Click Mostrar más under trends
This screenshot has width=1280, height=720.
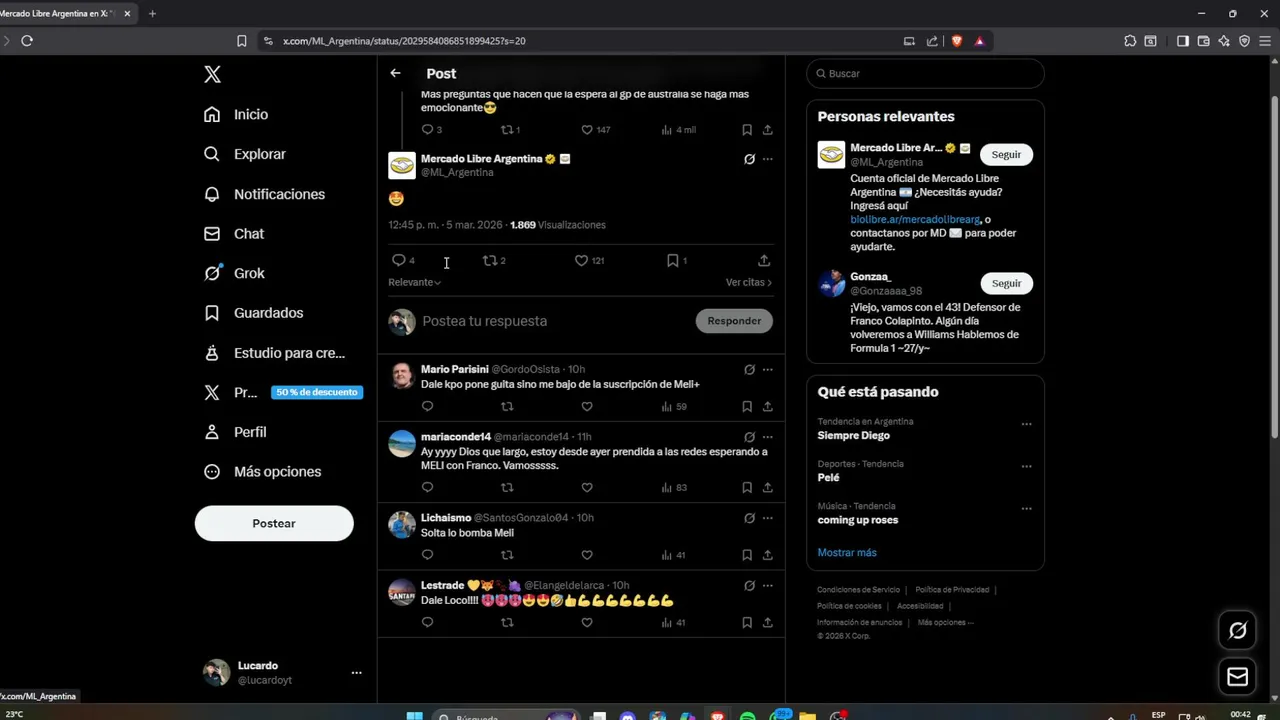[847, 552]
